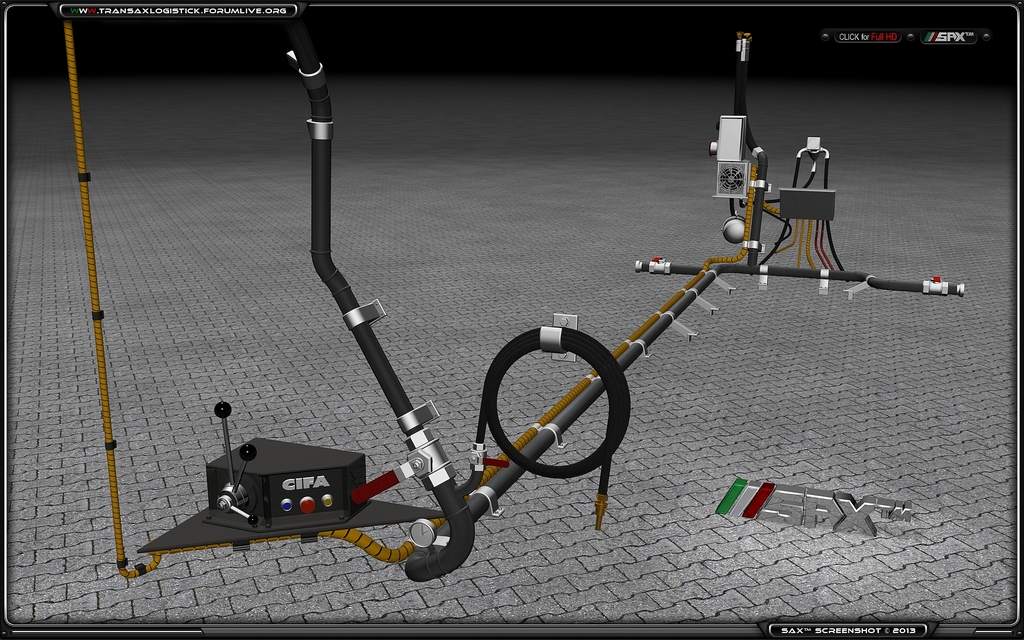The image size is (1024, 640).
Task: Select the cooling fan grille
Action: (732, 179)
